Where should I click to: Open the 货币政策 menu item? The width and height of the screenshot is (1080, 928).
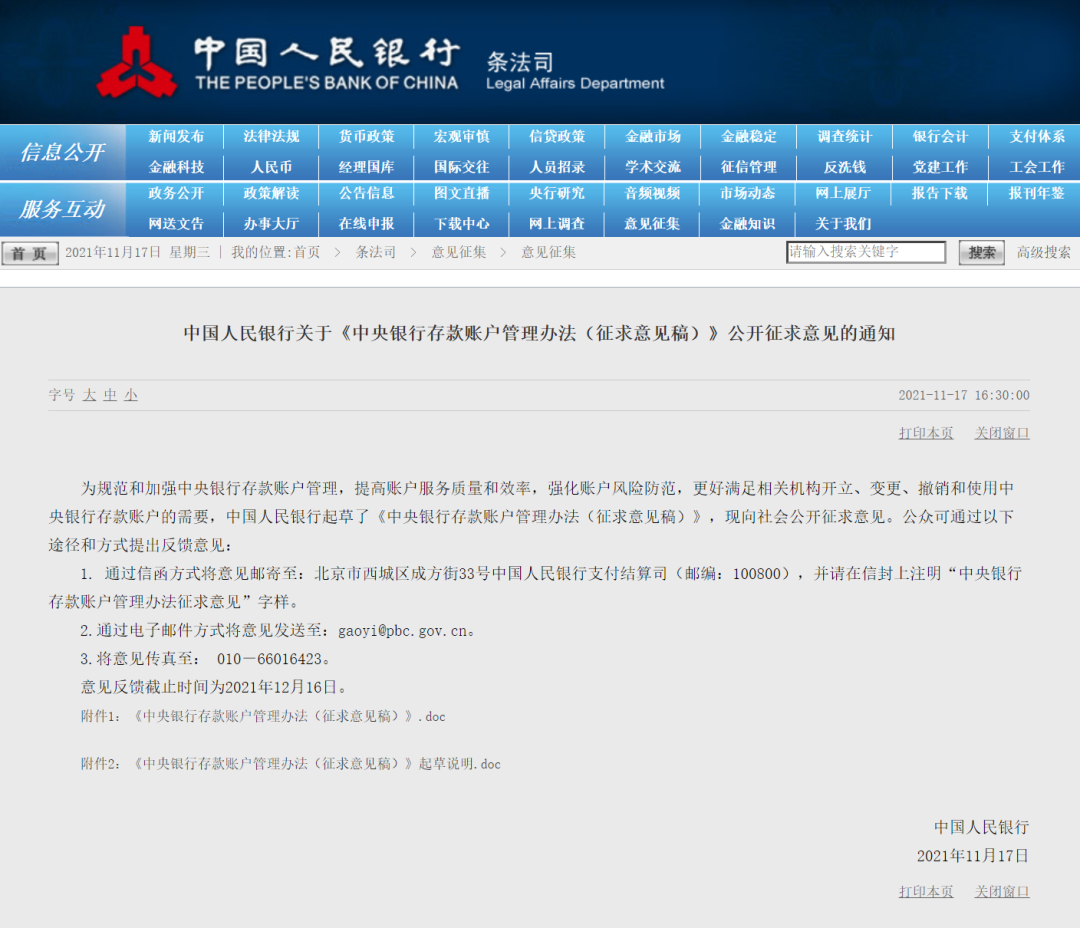[366, 136]
